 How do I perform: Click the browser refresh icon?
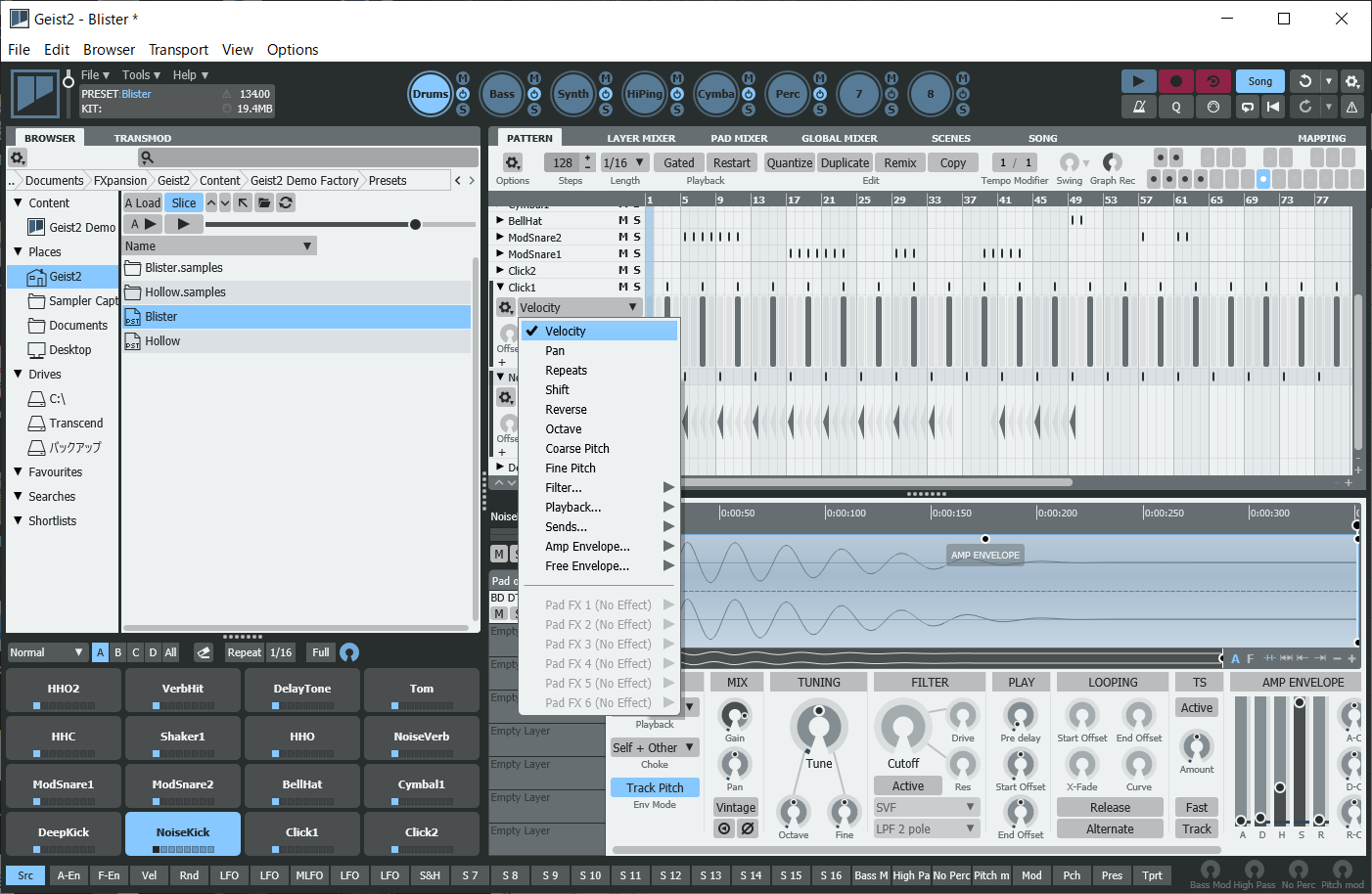click(x=286, y=202)
